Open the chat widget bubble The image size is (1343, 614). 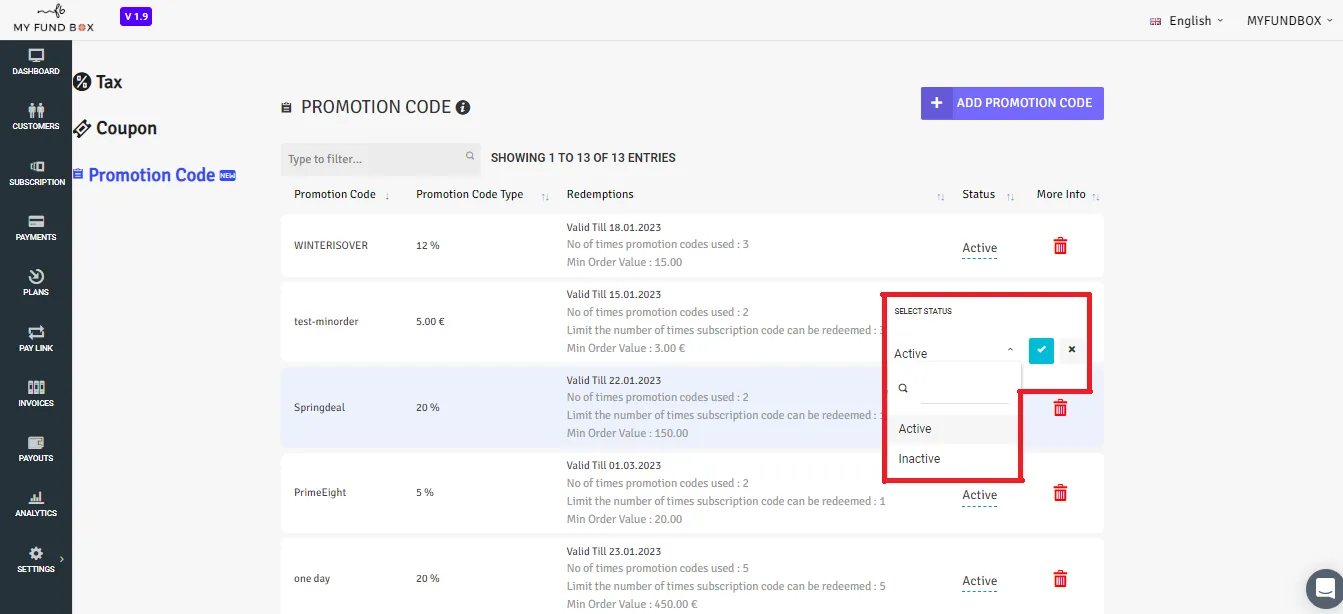(x=1325, y=587)
